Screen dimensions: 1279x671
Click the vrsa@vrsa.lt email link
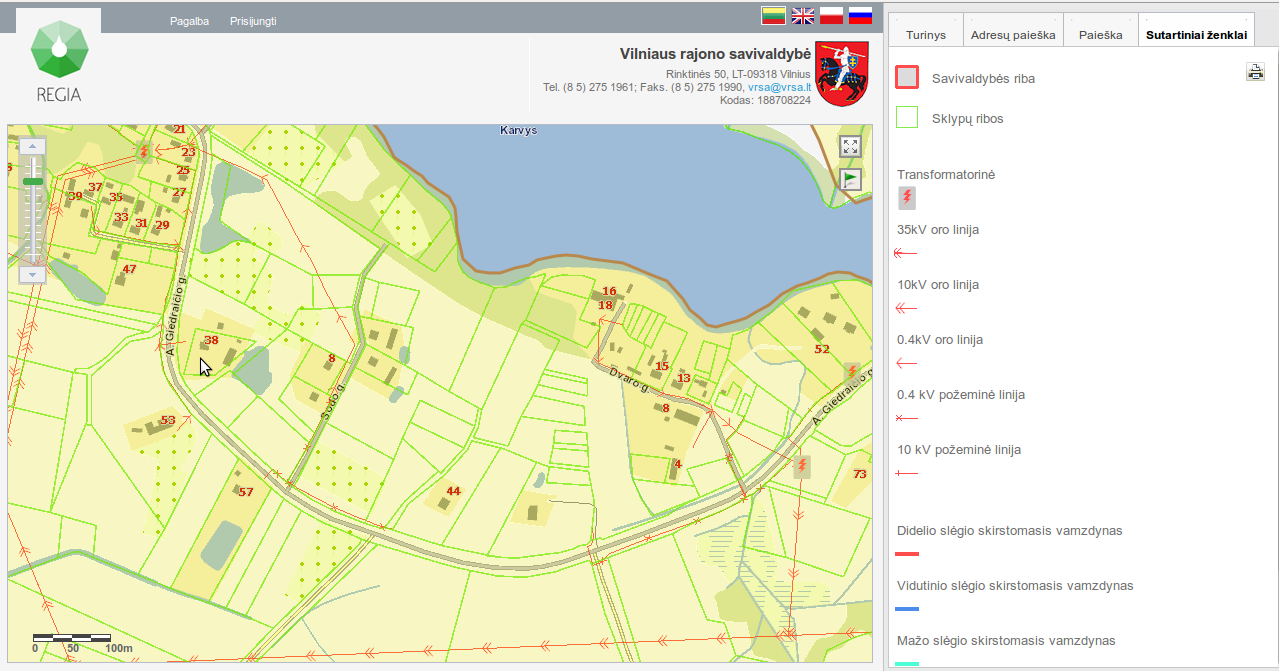(779, 87)
